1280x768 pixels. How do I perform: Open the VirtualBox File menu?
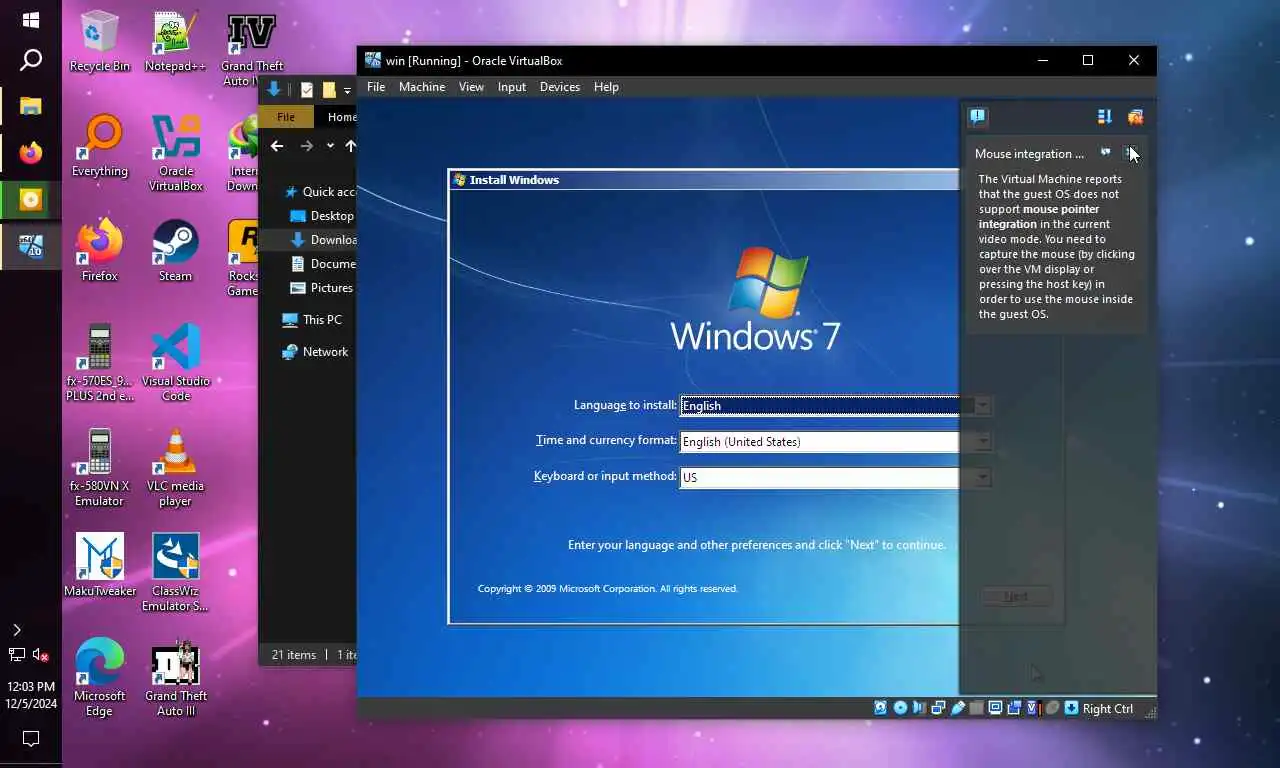pos(376,87)
